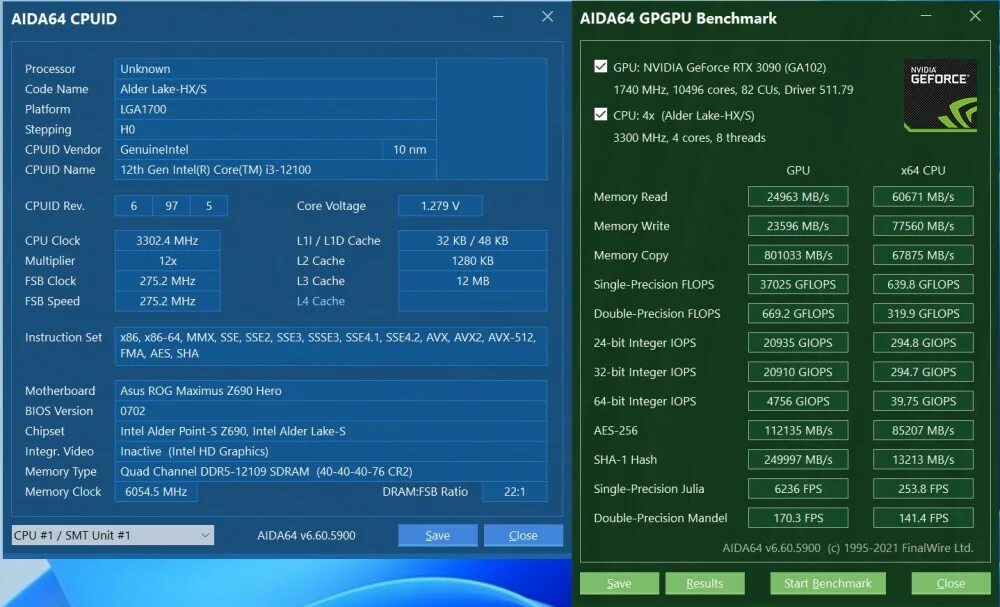Click the NVIDIA GeForce logo image
This screenshot has height=607, width=1000.
point(940,96)
